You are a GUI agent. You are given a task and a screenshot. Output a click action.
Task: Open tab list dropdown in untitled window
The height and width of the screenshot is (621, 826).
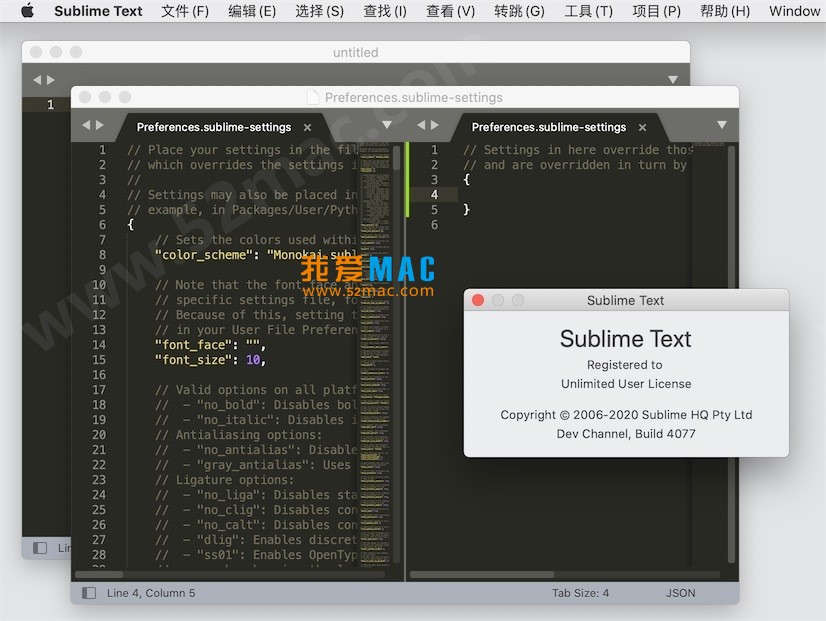(x=673, y=80)
